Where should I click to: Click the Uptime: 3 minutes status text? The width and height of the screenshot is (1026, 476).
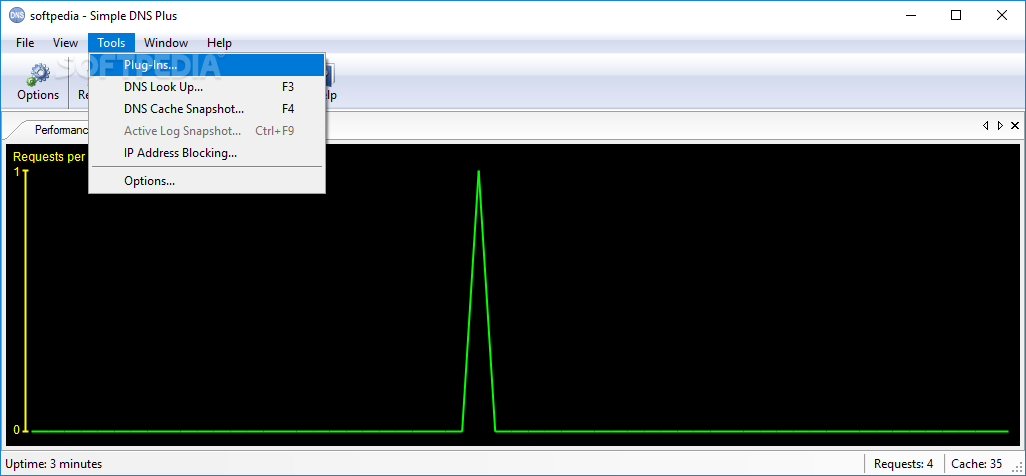click(54, 464)
